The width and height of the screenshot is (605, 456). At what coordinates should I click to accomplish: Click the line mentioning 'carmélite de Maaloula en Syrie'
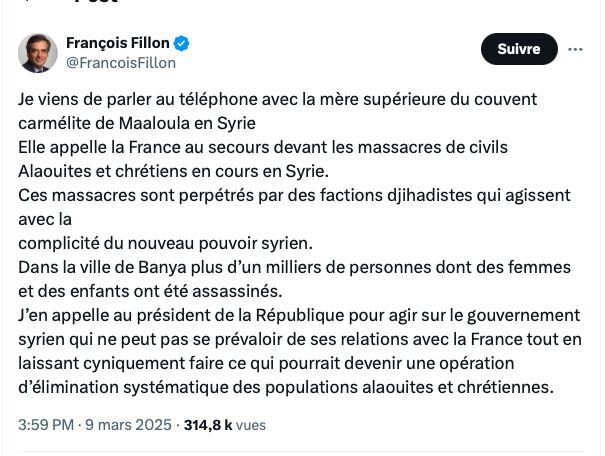pos(138,124)
